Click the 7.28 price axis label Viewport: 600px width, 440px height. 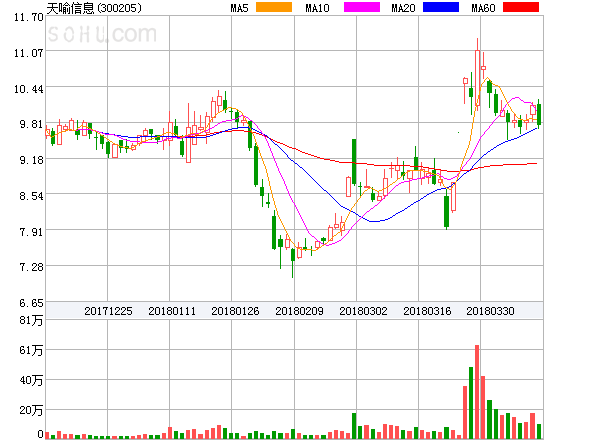pyautogui.click(x=31, y=267)
